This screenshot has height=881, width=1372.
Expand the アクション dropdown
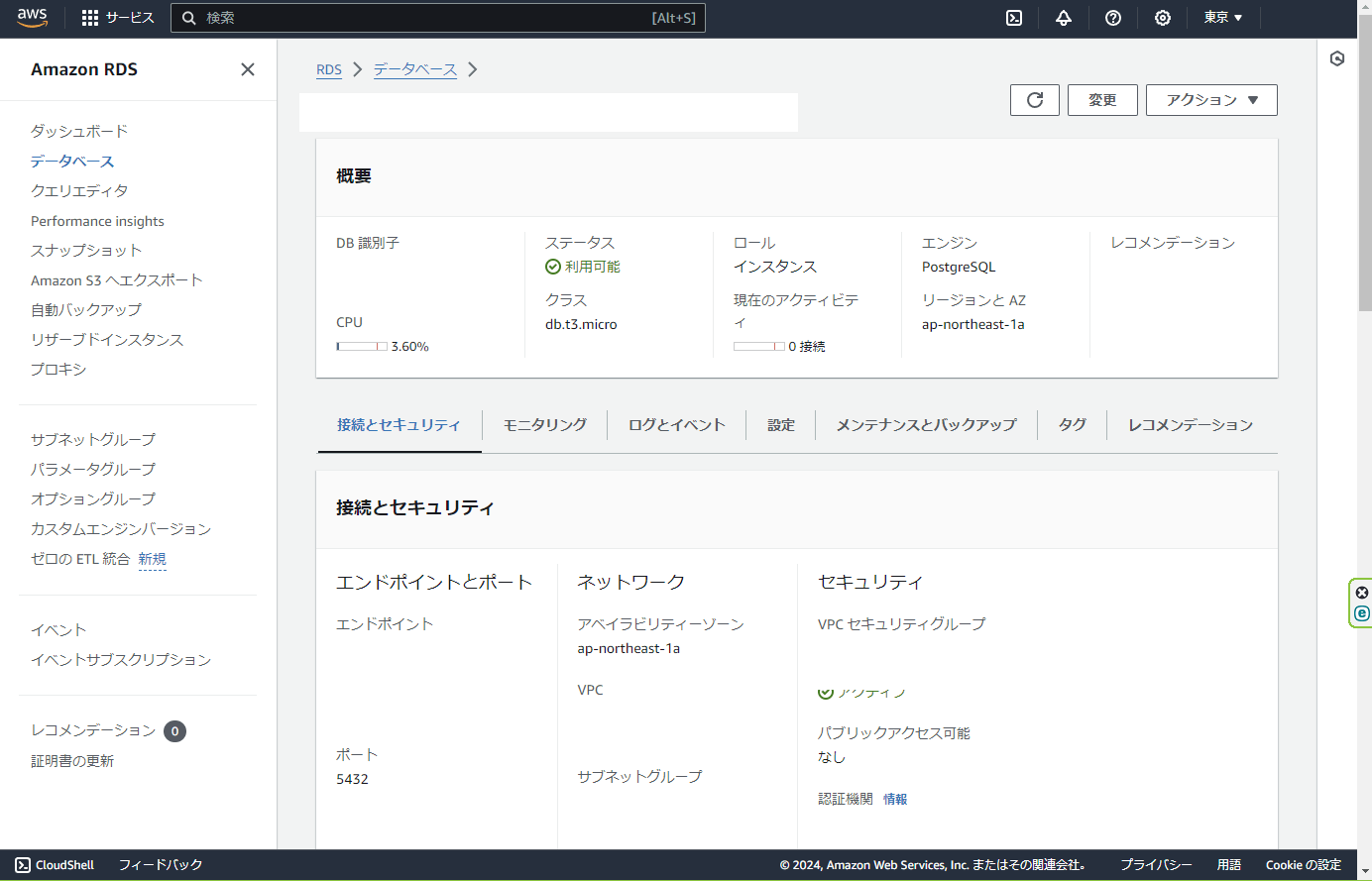1211,100
